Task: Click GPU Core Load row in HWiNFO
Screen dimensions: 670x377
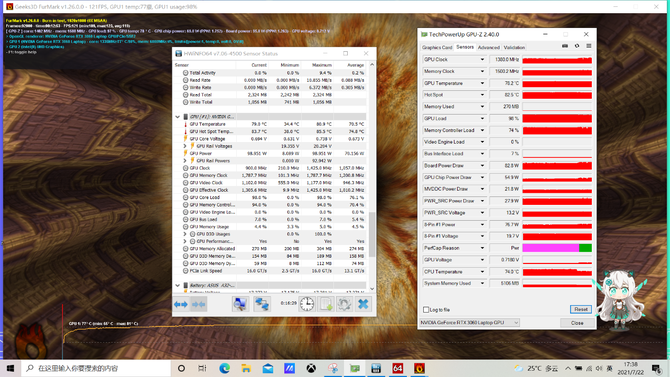Action: point(270,197)
